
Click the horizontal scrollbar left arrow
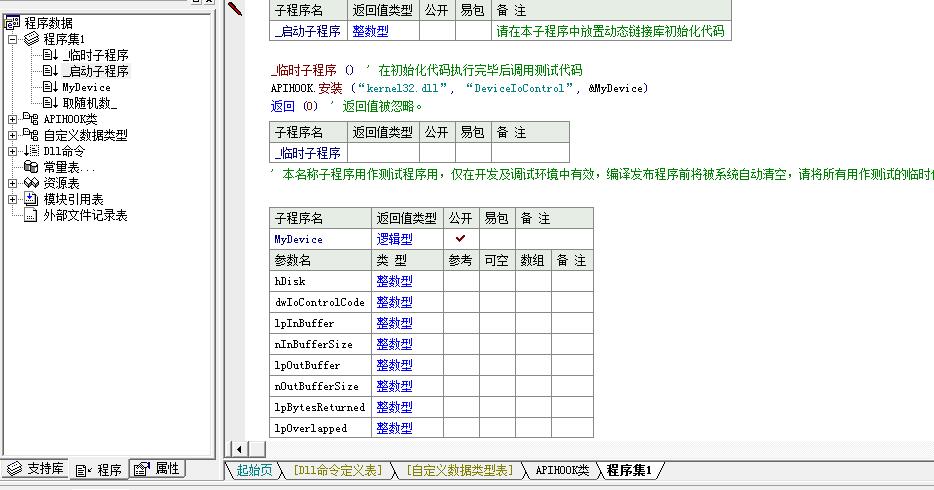(x=239, y=450)
